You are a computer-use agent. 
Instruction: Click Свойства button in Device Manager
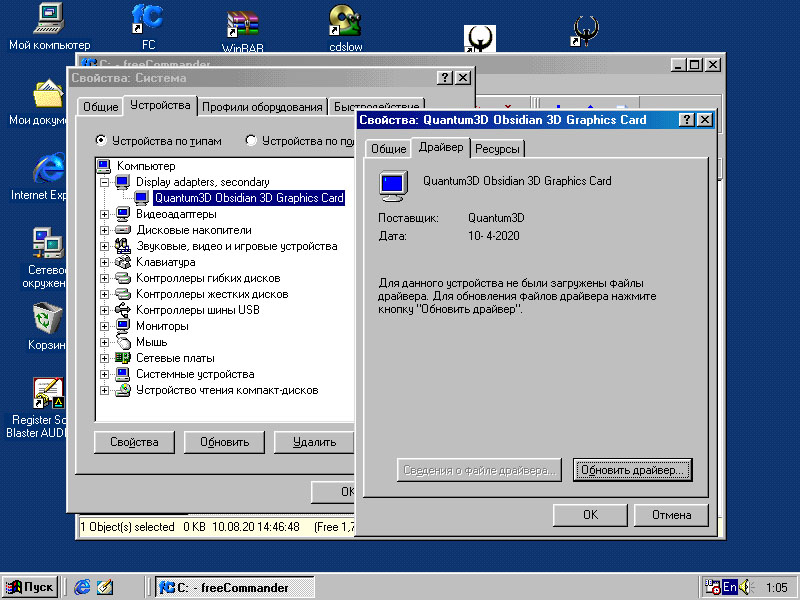pos(134,442)
